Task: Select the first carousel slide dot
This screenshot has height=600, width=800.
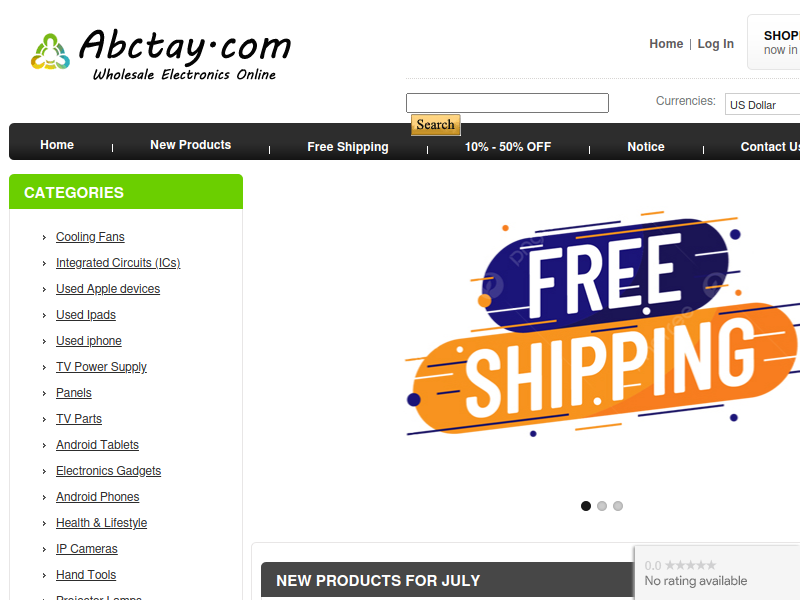Action: pyautogui.click(x=586, y=506)
